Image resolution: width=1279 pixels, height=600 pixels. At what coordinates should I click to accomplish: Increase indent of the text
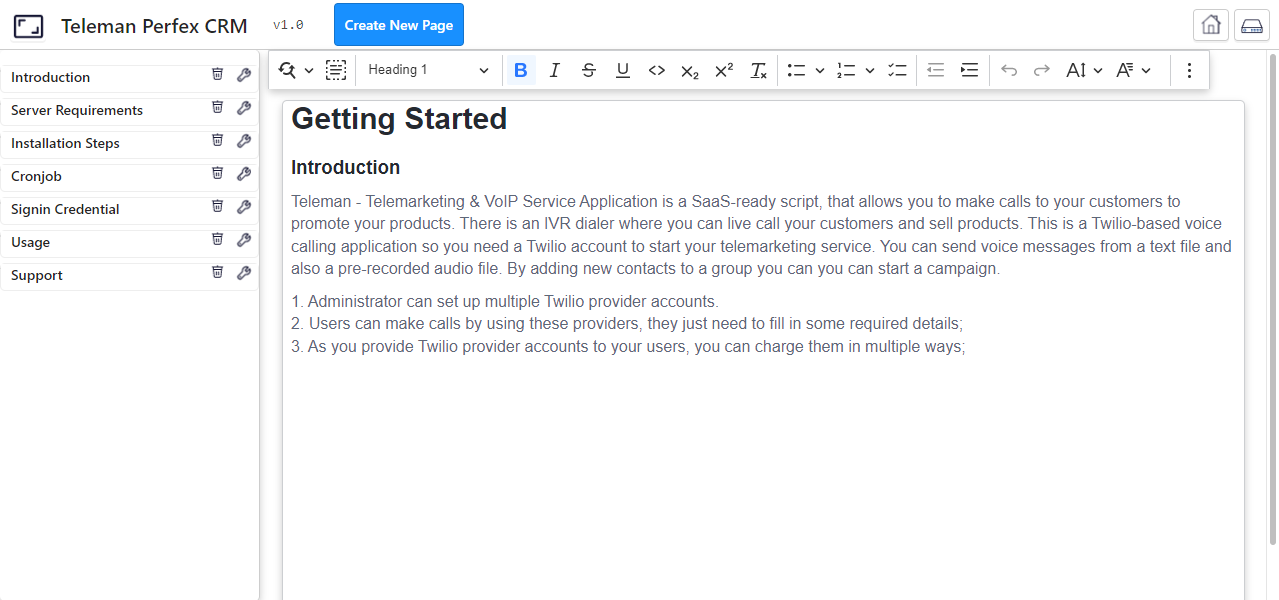click(969, 70)
